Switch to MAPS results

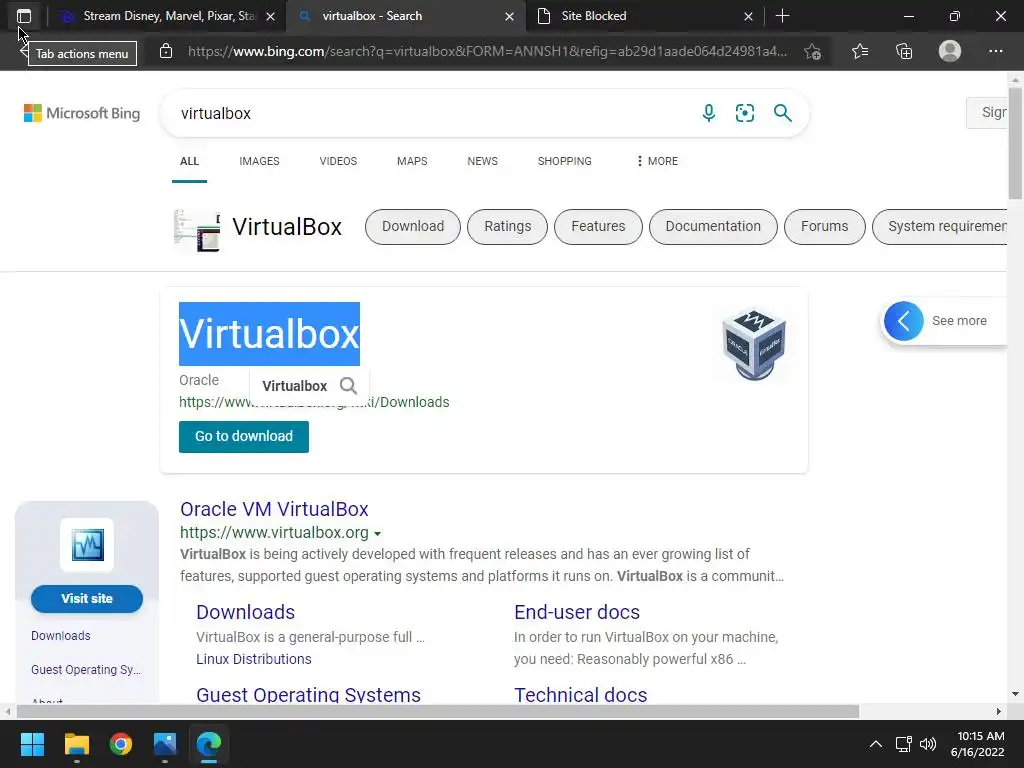point(412,161)
